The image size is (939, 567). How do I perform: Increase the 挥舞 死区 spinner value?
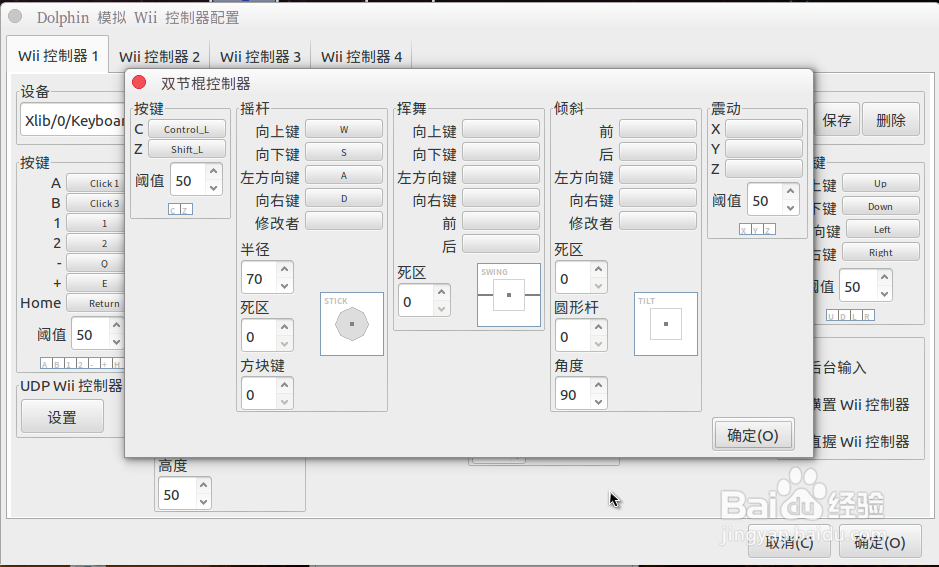click(x=441, y=292)
